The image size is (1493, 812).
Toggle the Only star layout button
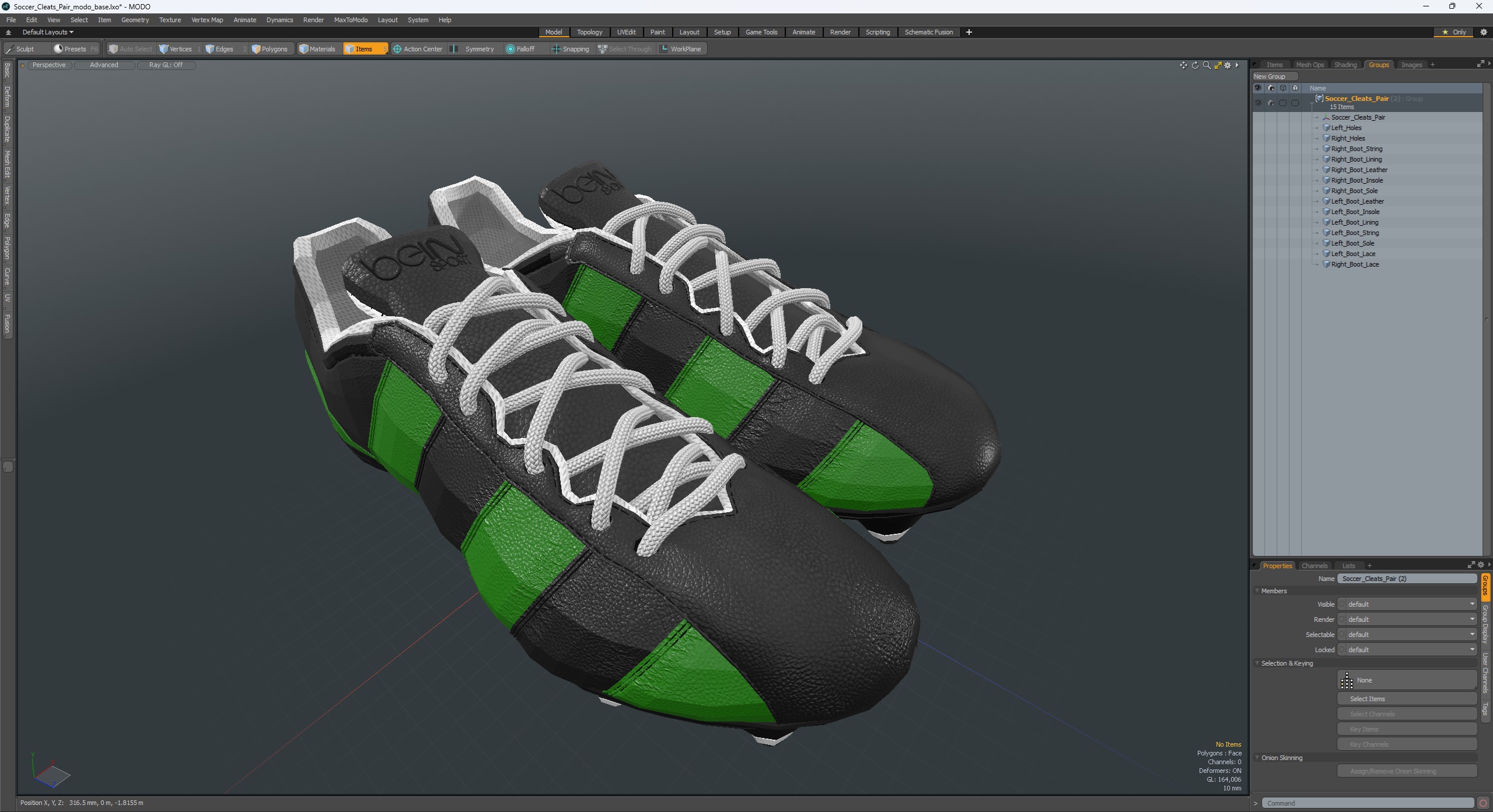[1454, 32]
